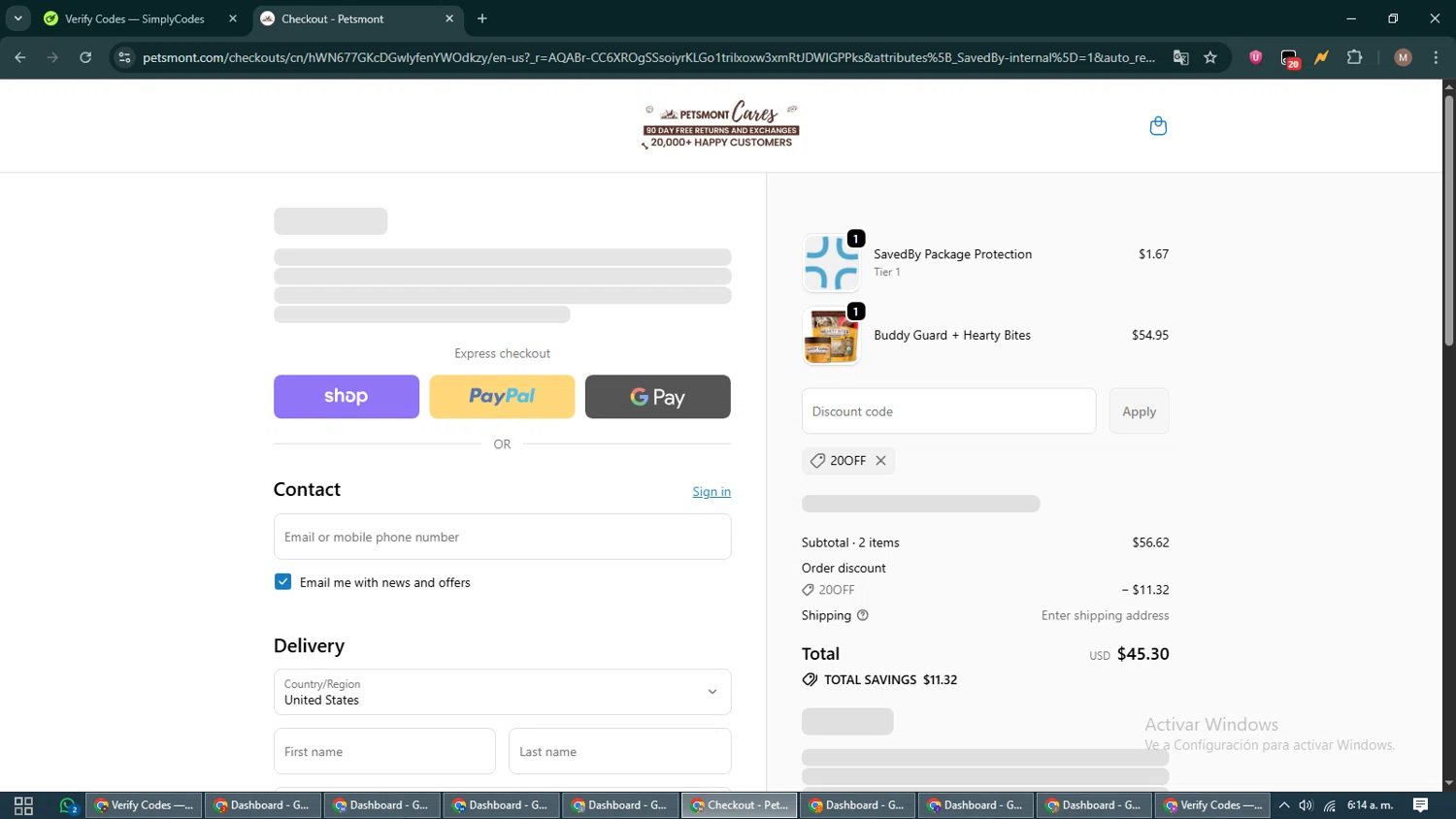1456x819 pixels.
Task: Open the Chrome three-dot menu
Action: pyautogui.click(x=1436, y=57)
